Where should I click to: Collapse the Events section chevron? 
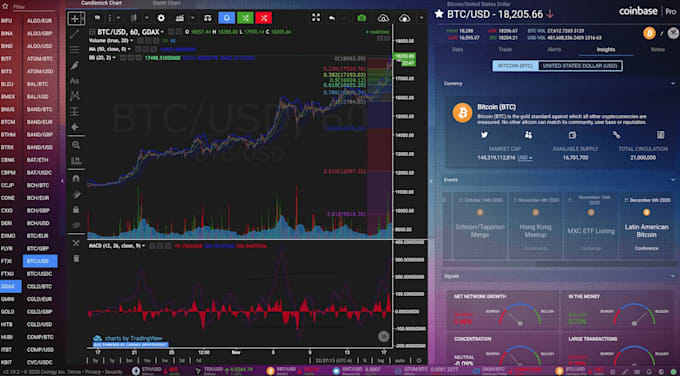[673, 180]
